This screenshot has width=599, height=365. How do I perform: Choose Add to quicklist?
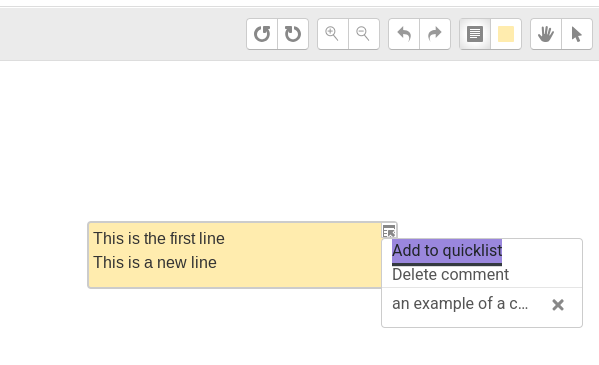coord(447,251)
